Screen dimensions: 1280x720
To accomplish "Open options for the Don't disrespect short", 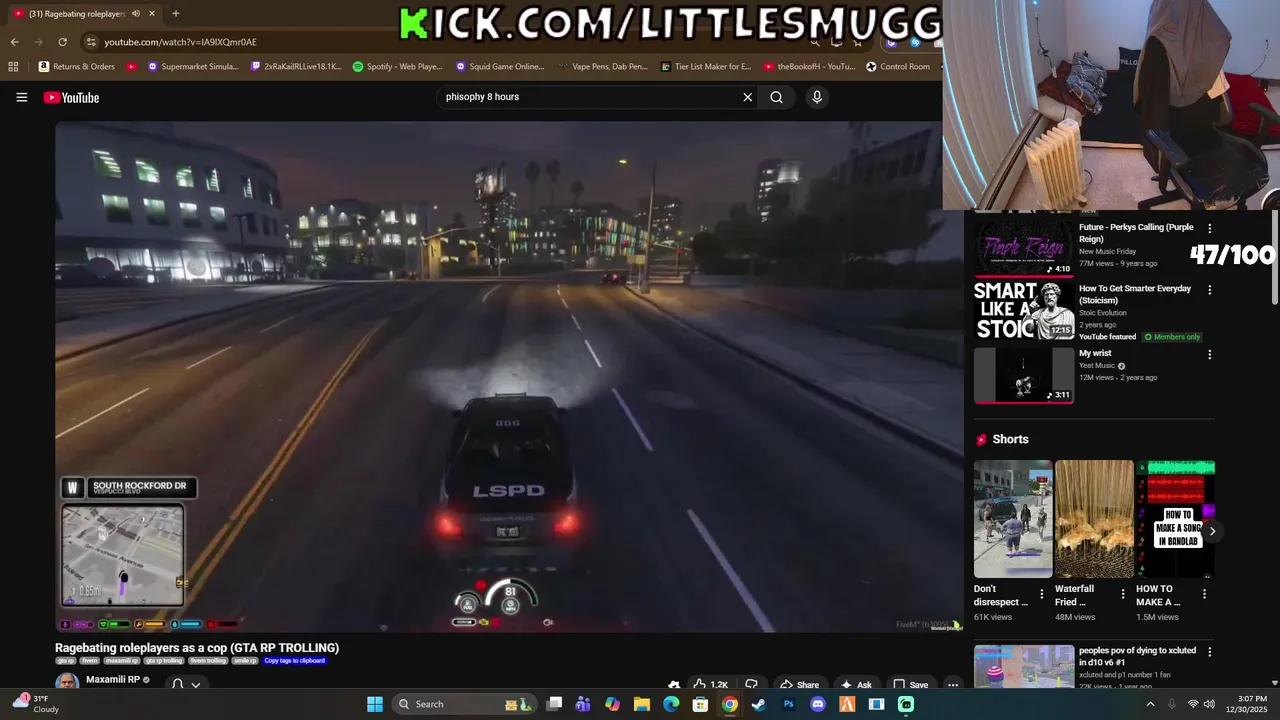I will point(1041,594).
